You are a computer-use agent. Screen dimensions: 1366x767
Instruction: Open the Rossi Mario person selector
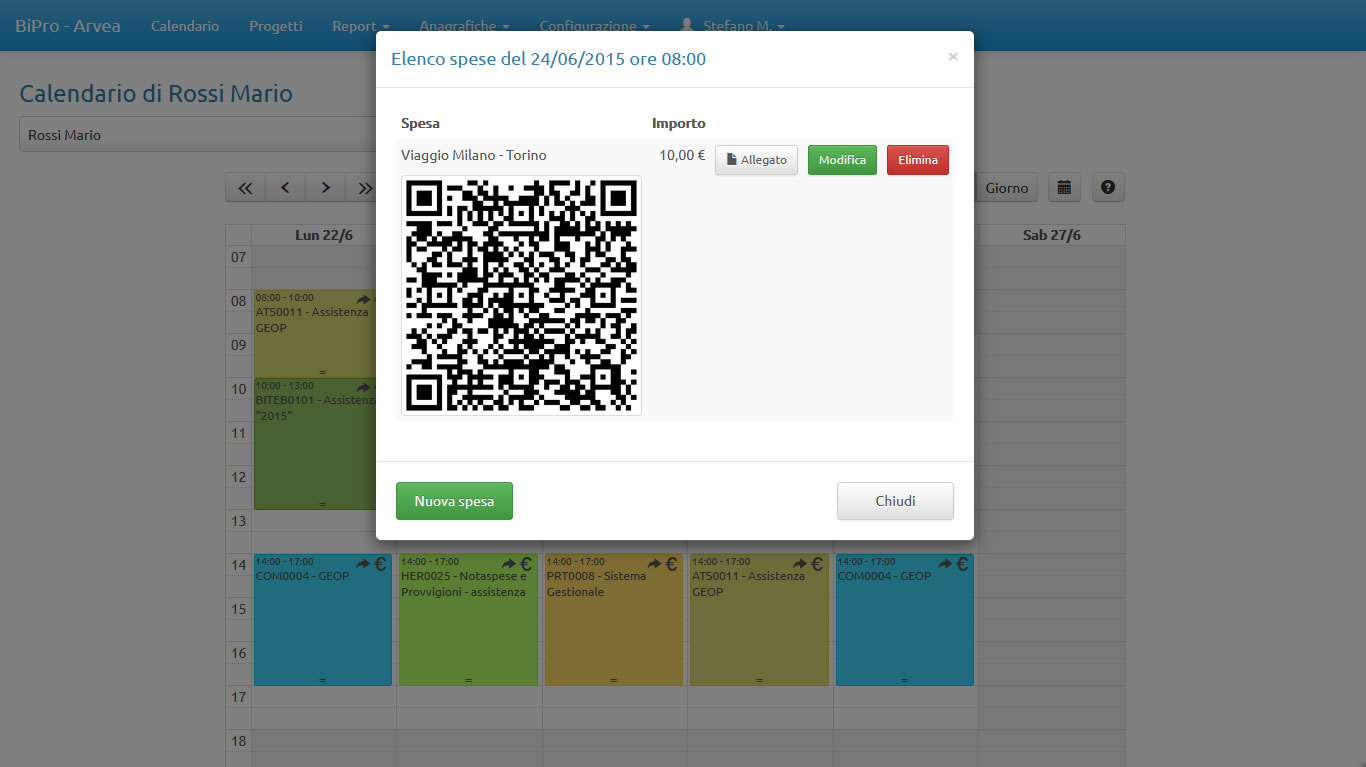coord(198,135)
